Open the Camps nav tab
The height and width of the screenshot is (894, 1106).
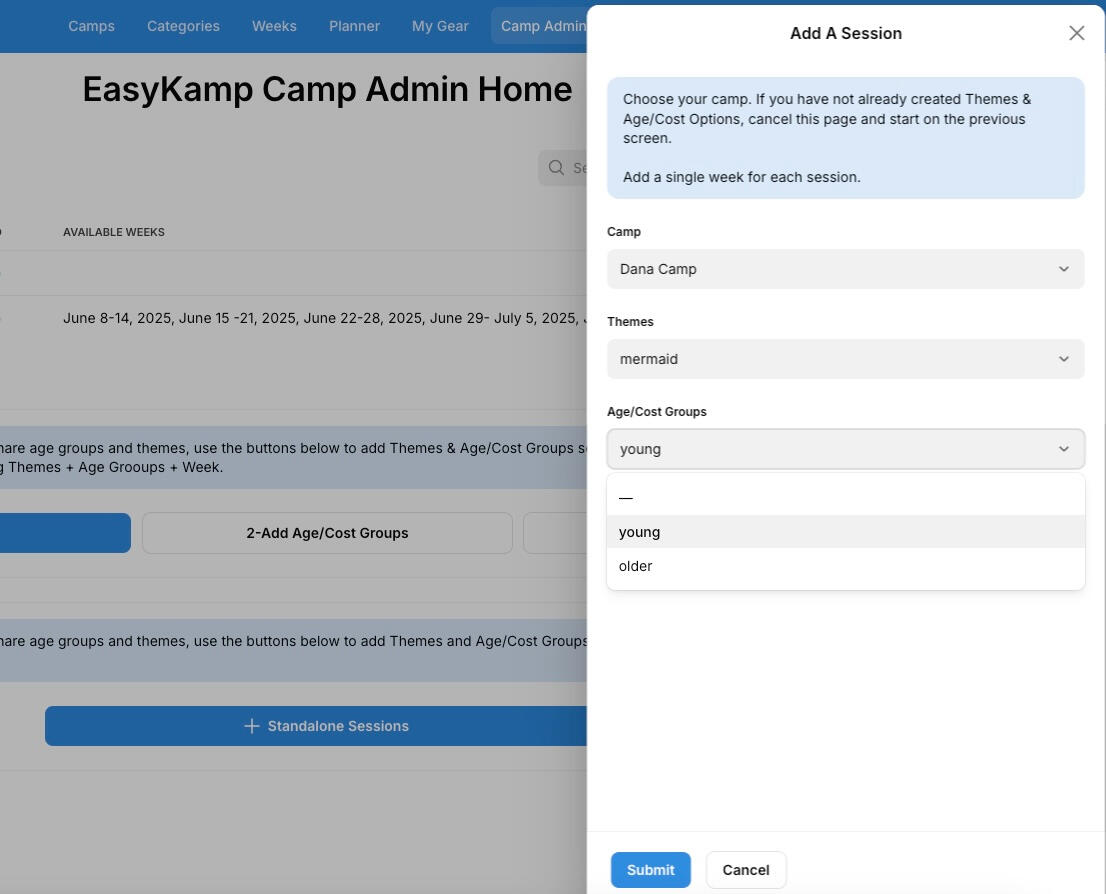[91, 26]
